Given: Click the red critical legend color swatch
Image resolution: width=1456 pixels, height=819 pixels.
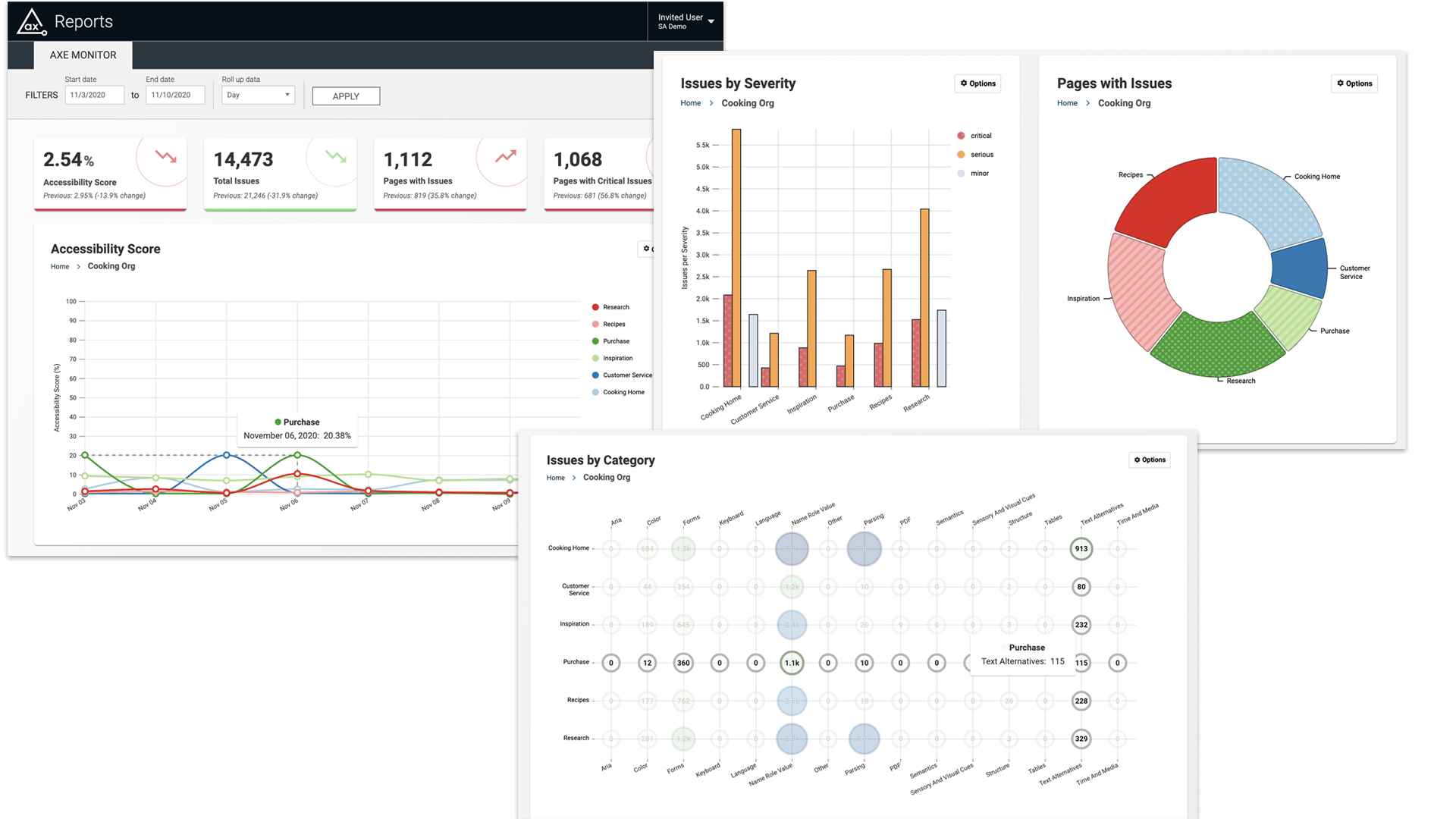Looking at the screenshot, I should point(962,135).
